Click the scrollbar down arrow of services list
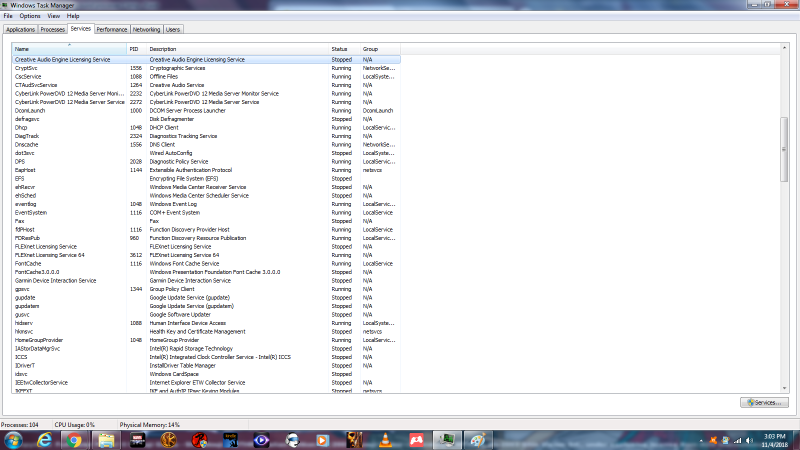The image size is (800, 450). [784, 388]
